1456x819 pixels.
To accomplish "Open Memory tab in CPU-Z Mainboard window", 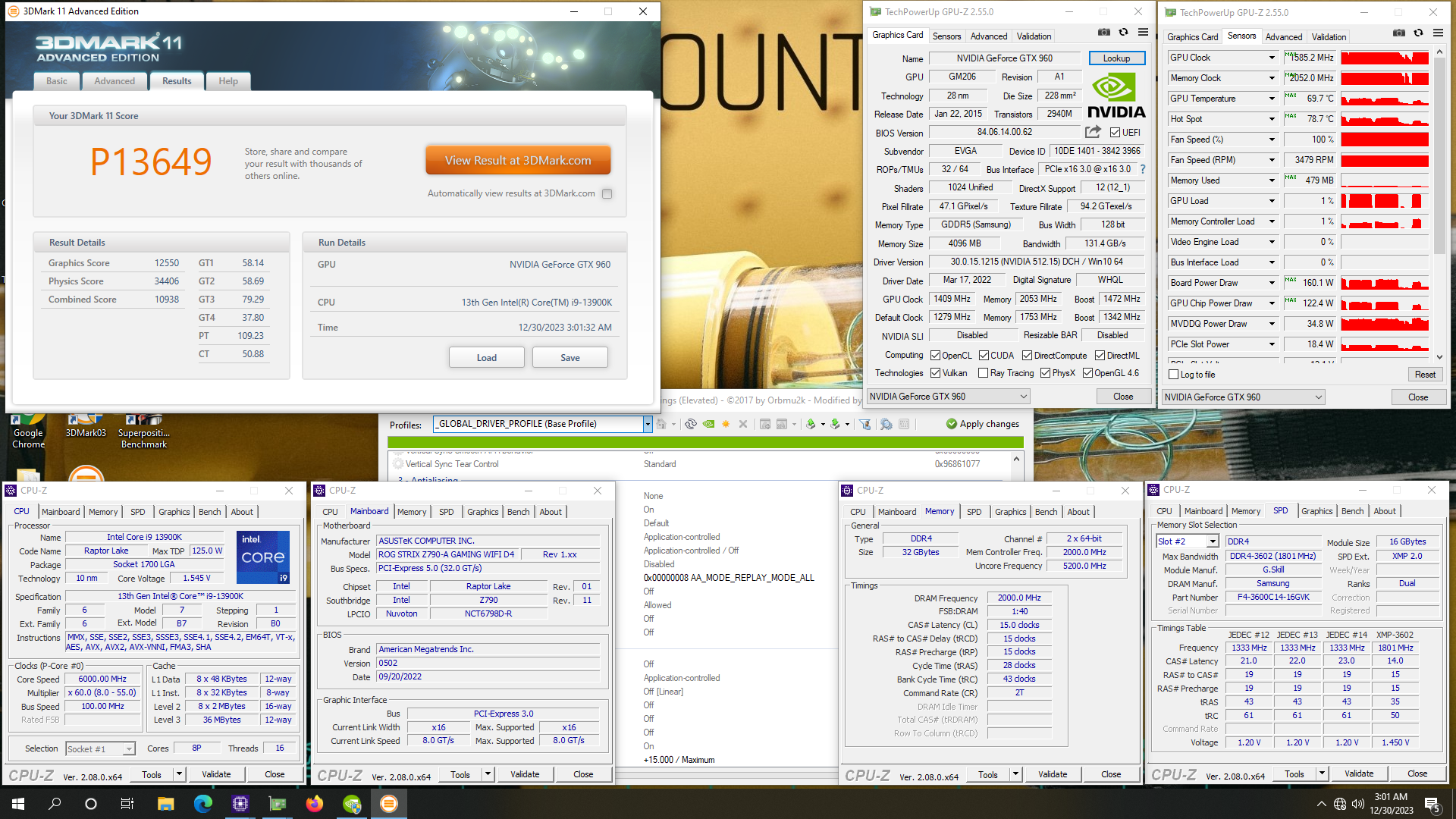I will 412,512.
